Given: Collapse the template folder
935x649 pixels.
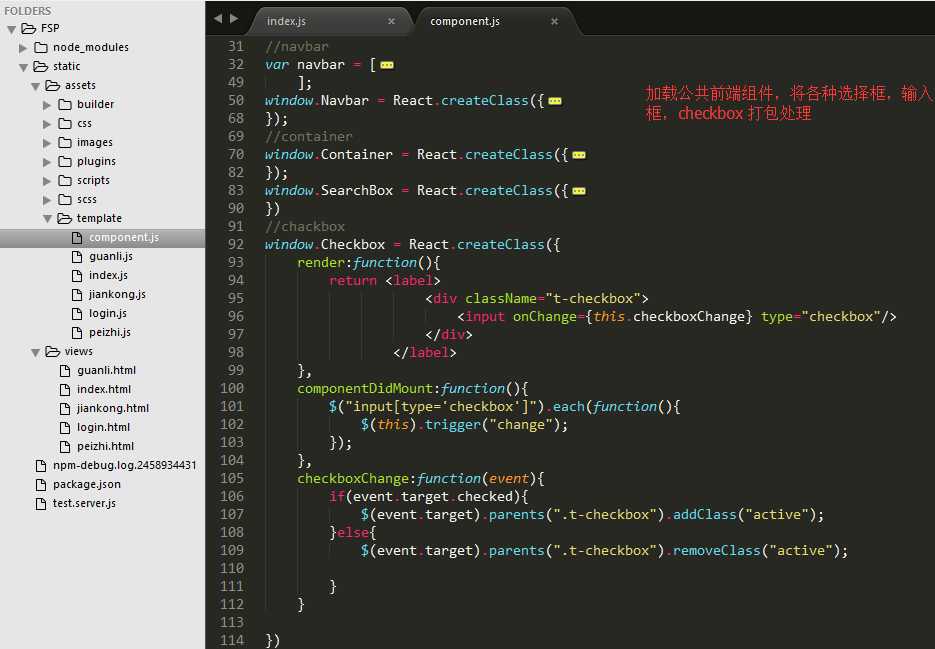Looking at the screenshot, I should pyautogui.click(x=47, y=218).
